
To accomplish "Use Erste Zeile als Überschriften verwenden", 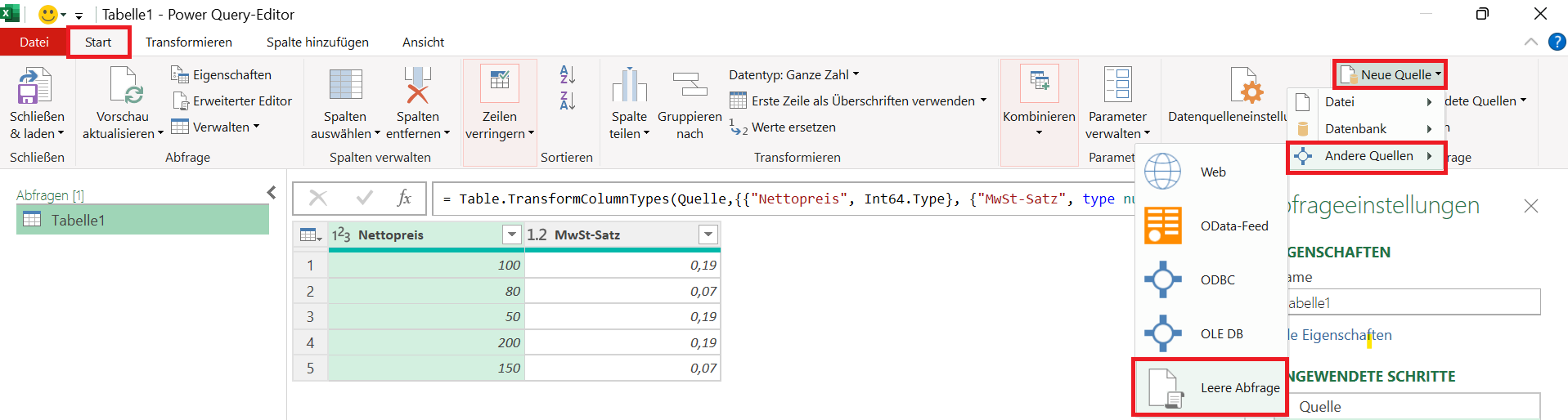I will [858, 101].
